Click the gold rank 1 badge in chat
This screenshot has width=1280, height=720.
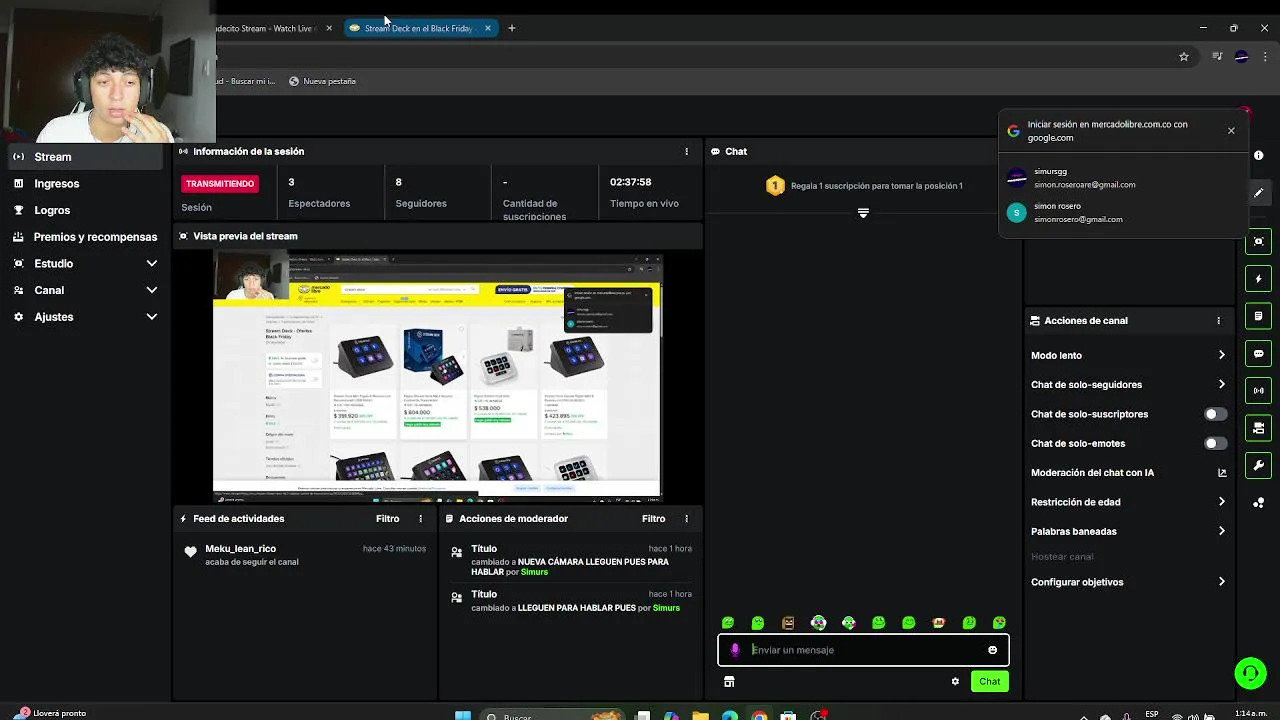pos(775,186)
